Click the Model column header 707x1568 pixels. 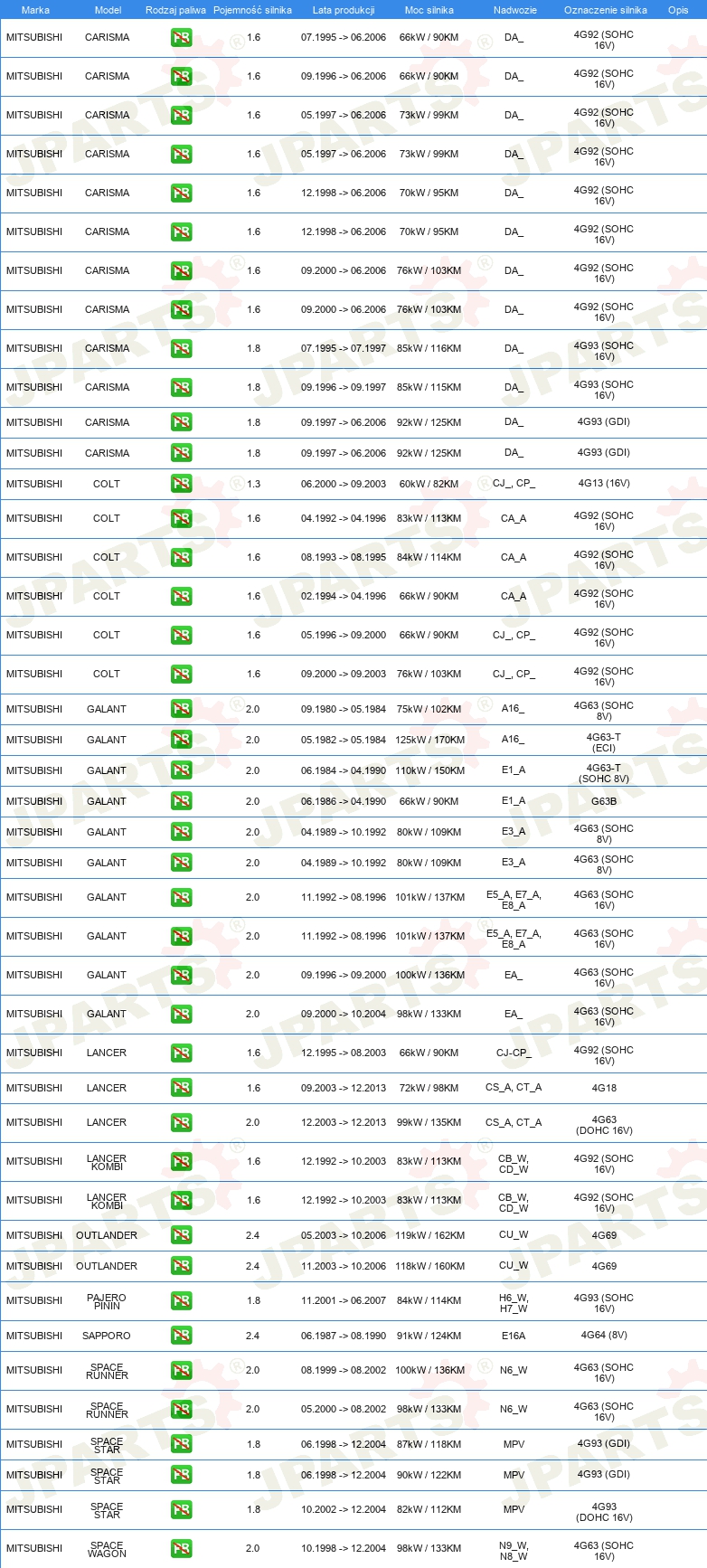point(108,10)
